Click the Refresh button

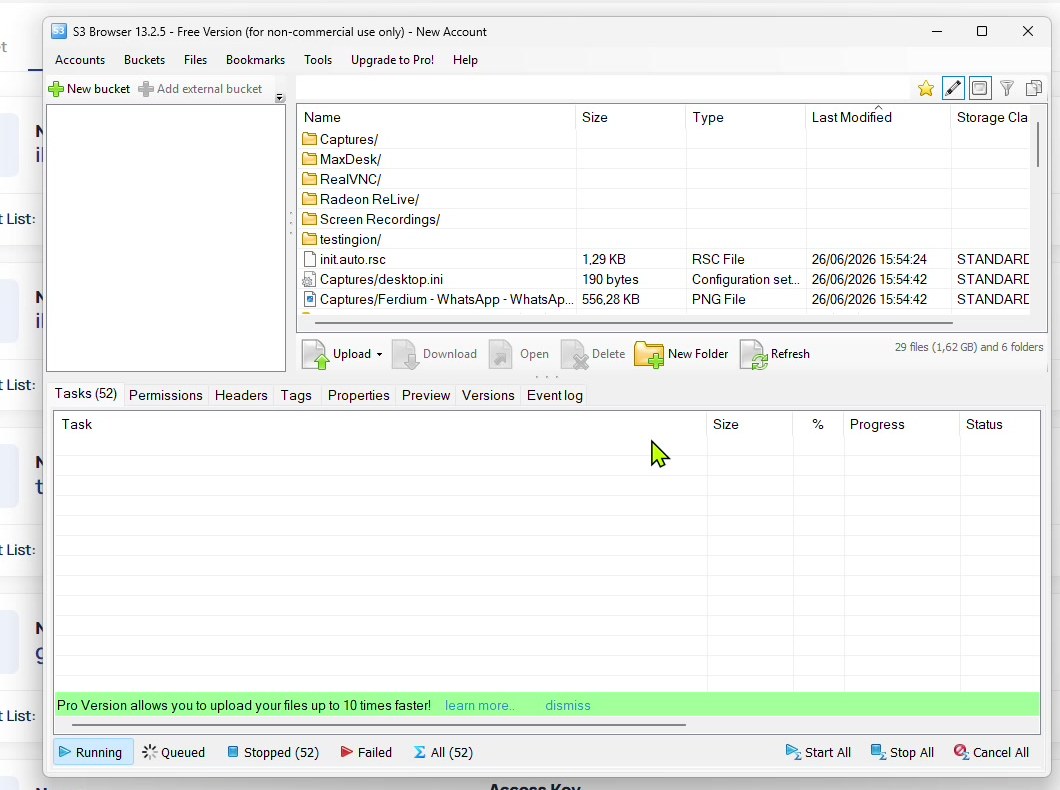[x=775, y=354]
